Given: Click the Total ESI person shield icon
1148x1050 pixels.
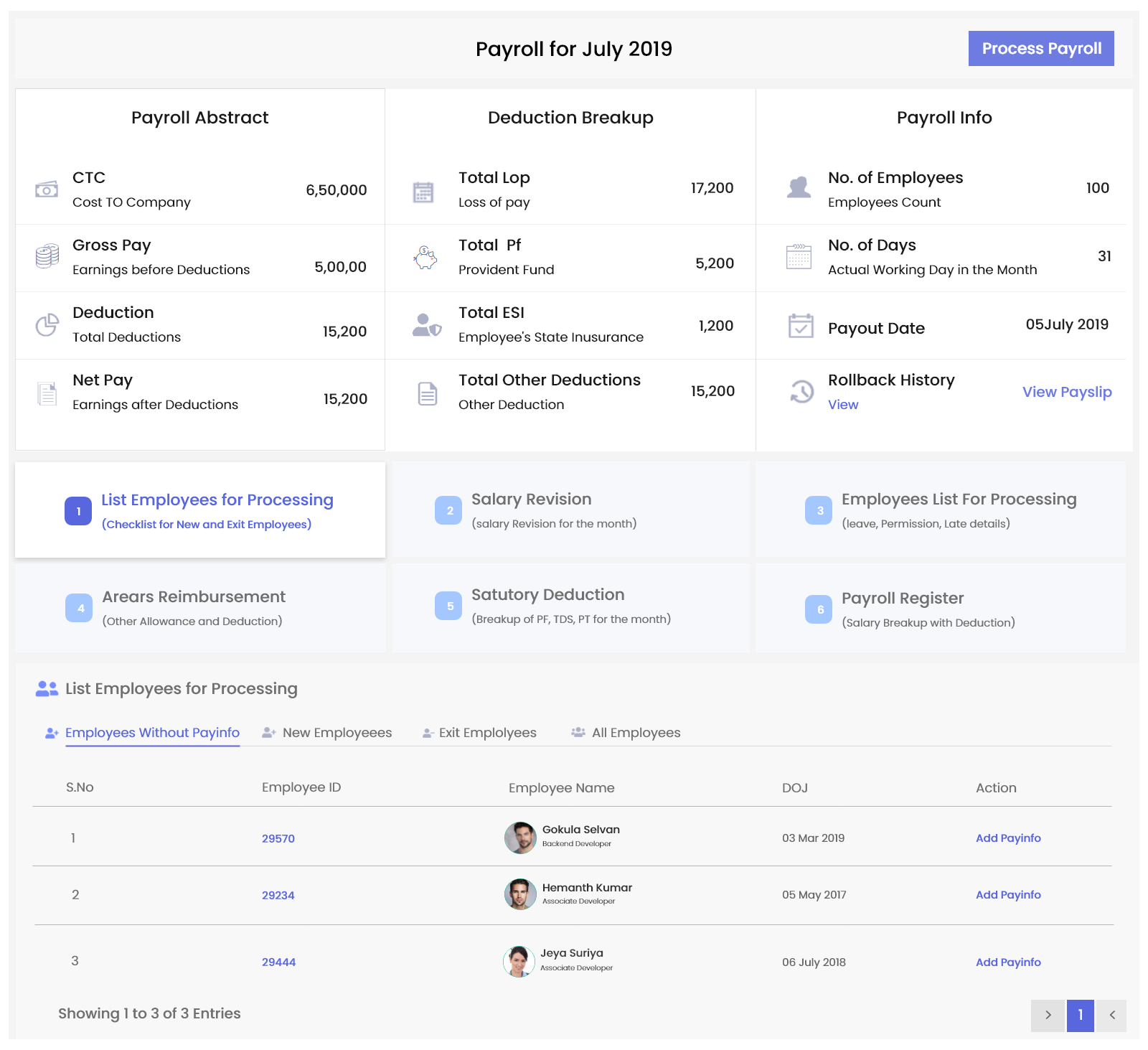Looking at the screenshot, I should pos(427,325).
